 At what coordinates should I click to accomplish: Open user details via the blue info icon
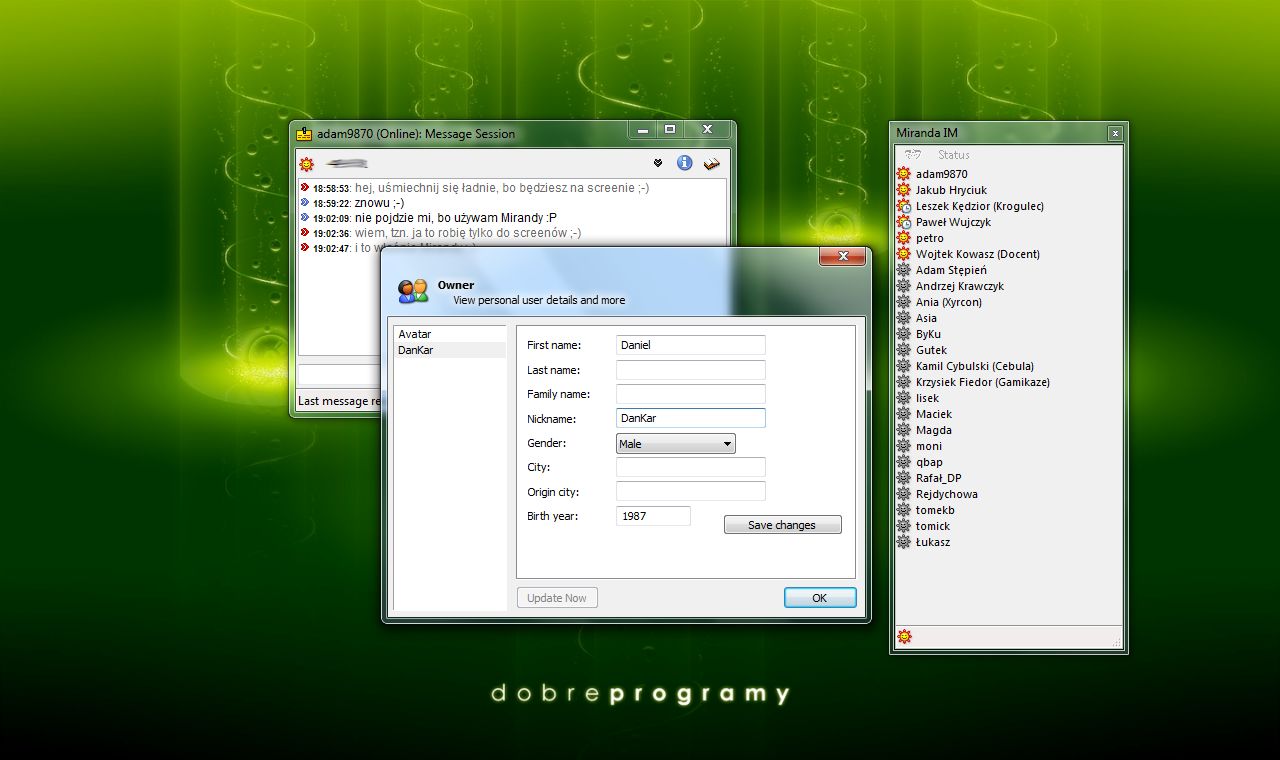pos(685,163)
